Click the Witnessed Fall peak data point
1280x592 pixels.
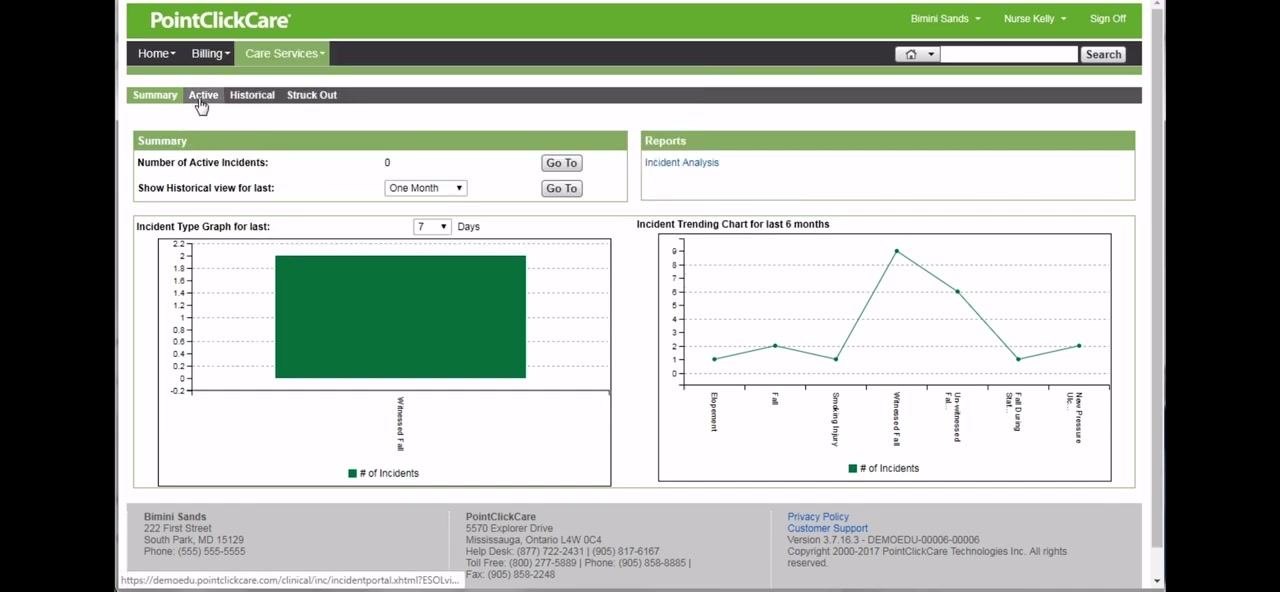896,251
